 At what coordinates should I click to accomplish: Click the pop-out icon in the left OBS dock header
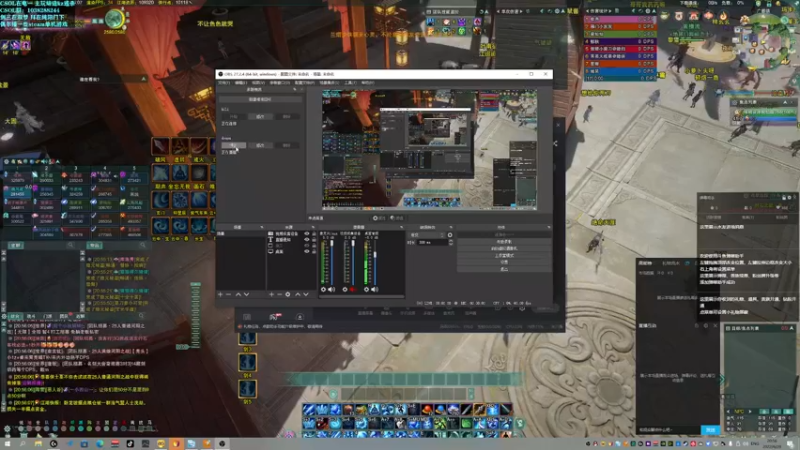pos(294,89)
